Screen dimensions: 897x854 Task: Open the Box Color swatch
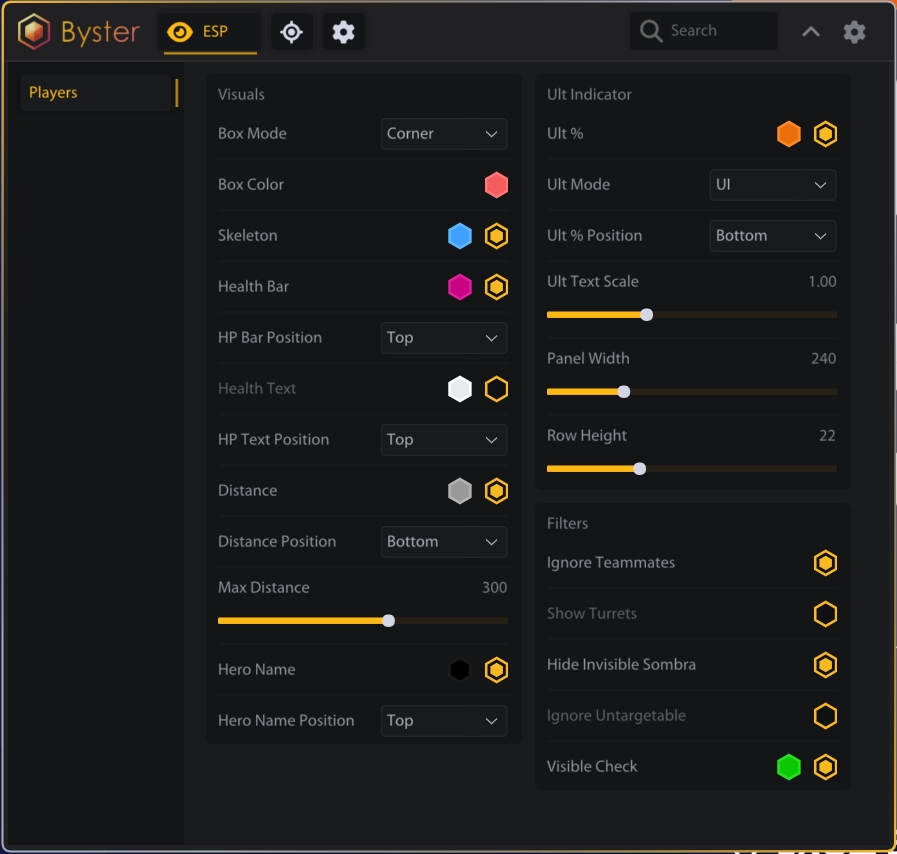click(x=496, y=184)
